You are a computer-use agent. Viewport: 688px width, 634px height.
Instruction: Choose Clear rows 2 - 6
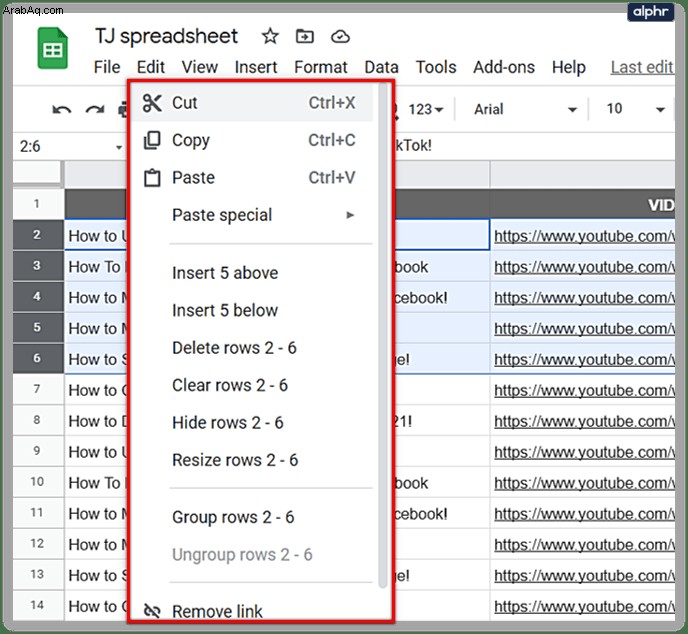tap(230, 385)
